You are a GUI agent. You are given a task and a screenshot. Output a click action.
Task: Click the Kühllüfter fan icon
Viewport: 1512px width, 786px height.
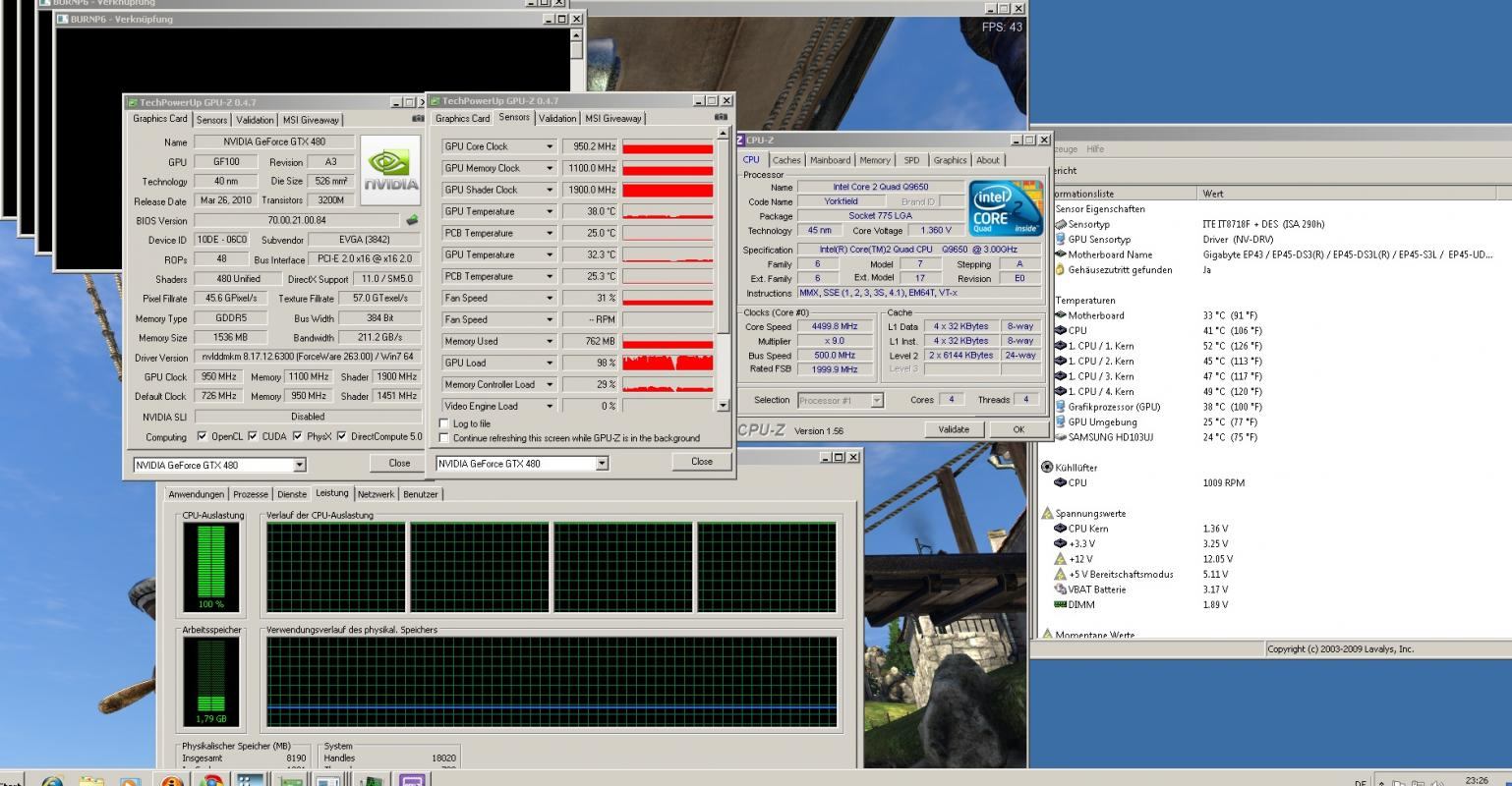tap(1047, 468)
